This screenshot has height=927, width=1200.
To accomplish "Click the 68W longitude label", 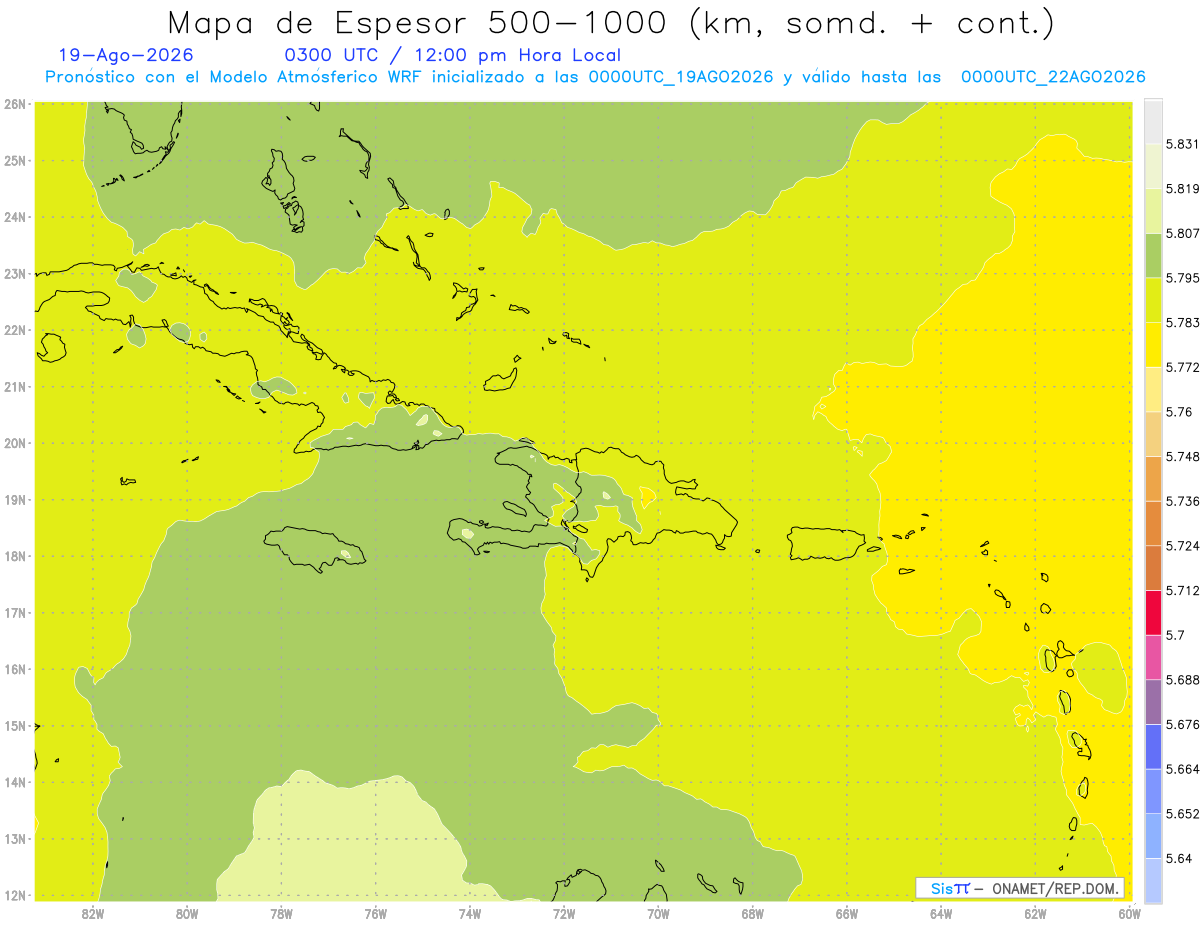I will pos(753,913).
